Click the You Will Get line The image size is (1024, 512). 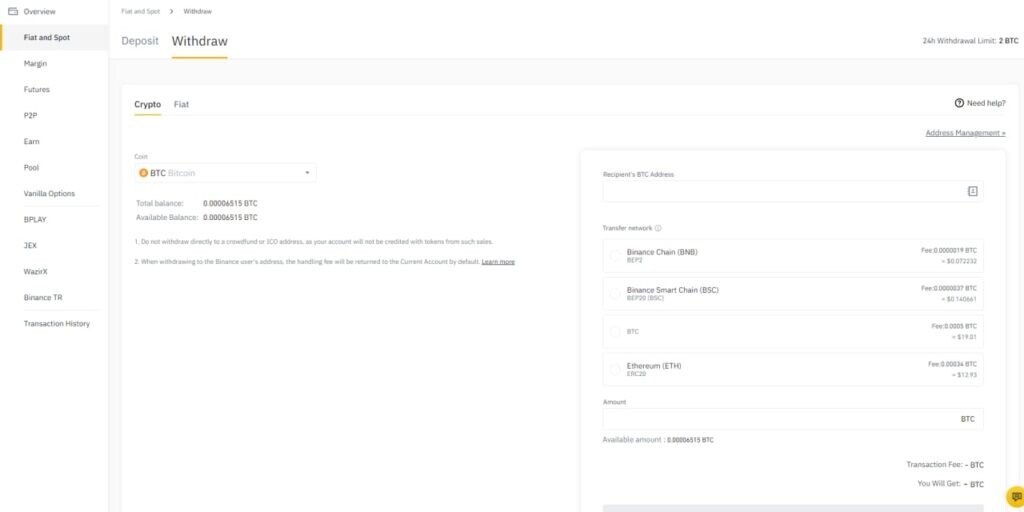click(950, 484)
